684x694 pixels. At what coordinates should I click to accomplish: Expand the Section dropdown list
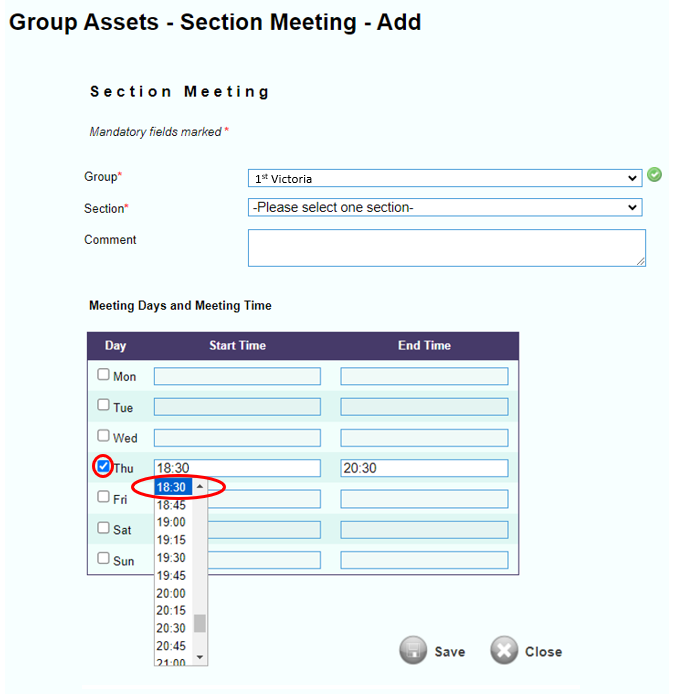point(445,207)
